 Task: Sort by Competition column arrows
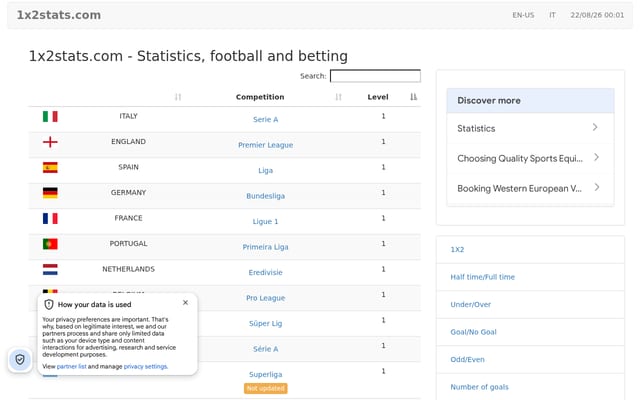click(x=338, y=97)
